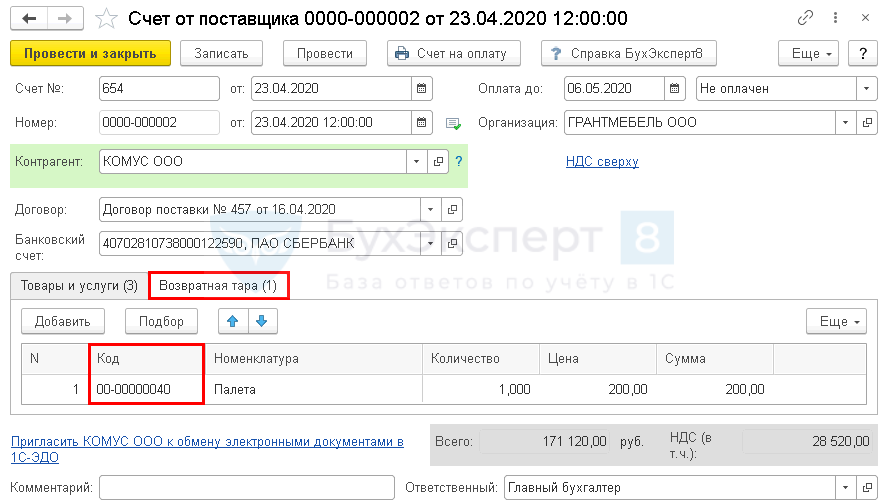This screenshot has width=884, height=504.
Task: Click the НДС сверху link
Action: tap(602, 161)
